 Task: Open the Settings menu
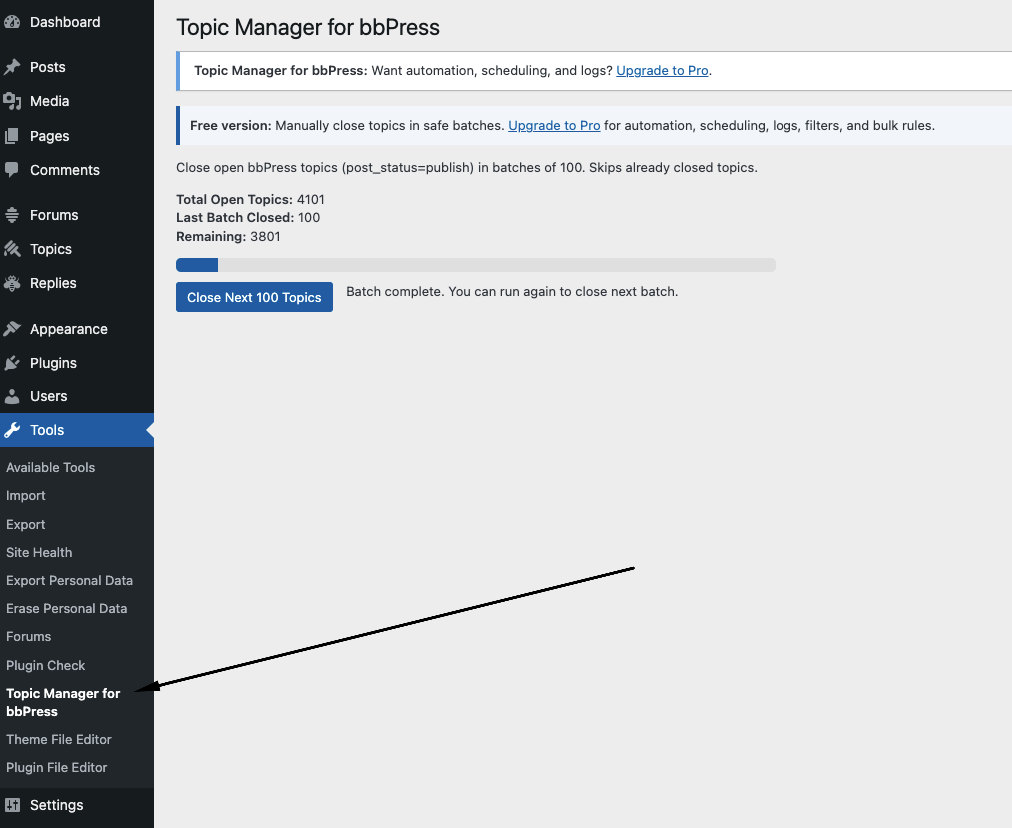(x=57, y=805)
